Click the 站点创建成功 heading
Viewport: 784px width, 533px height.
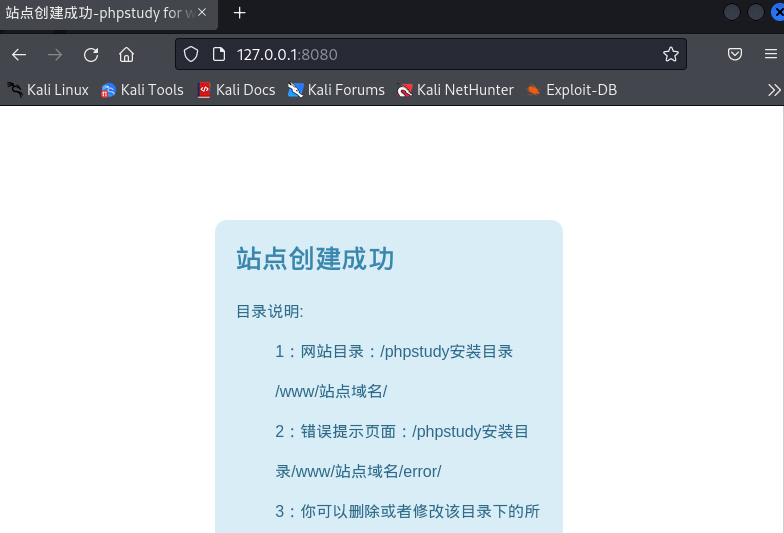click(x=315, y=259)
